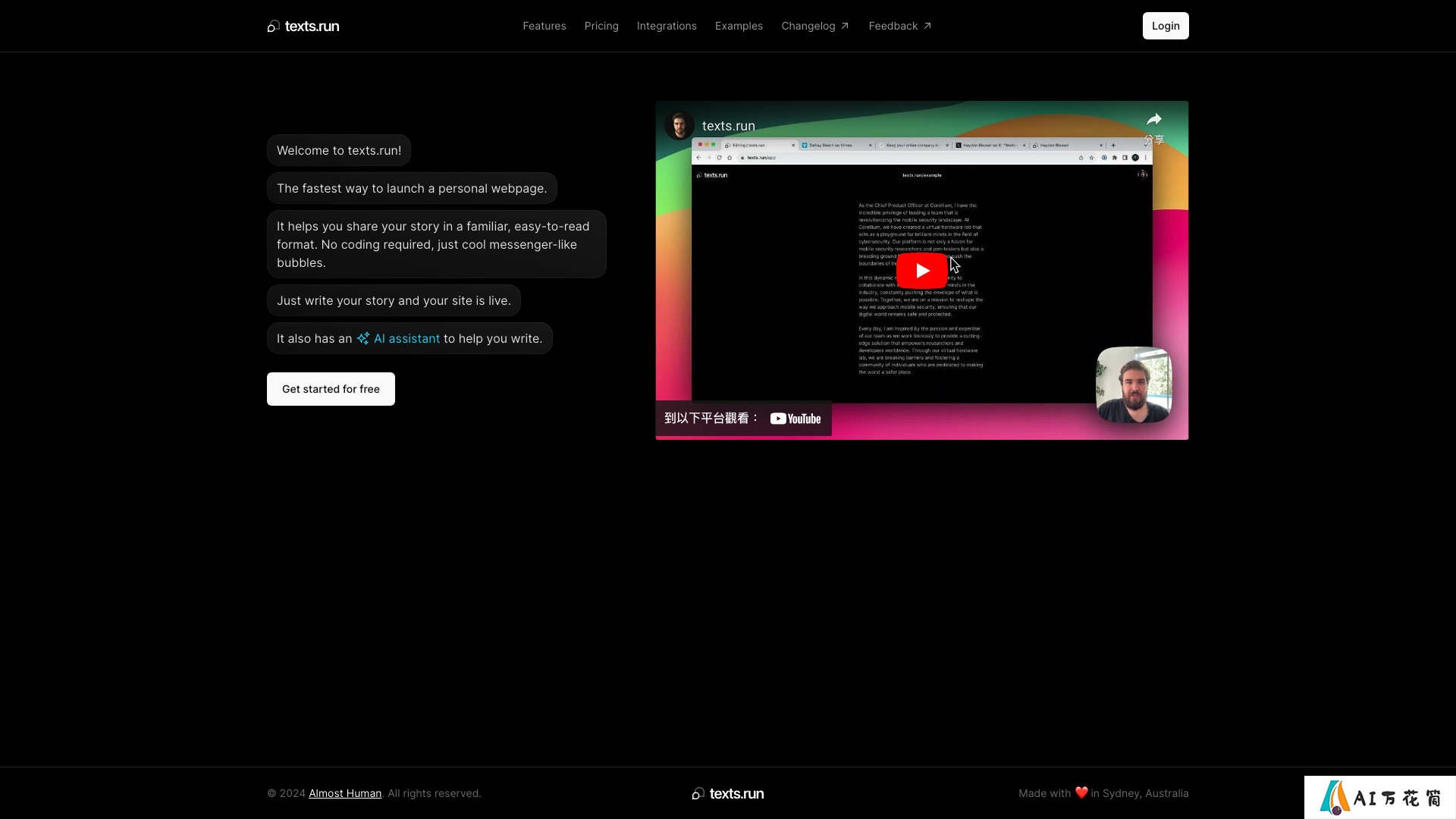Open the Changelog external link
The image size is (1456, 819).
[815, 26]
